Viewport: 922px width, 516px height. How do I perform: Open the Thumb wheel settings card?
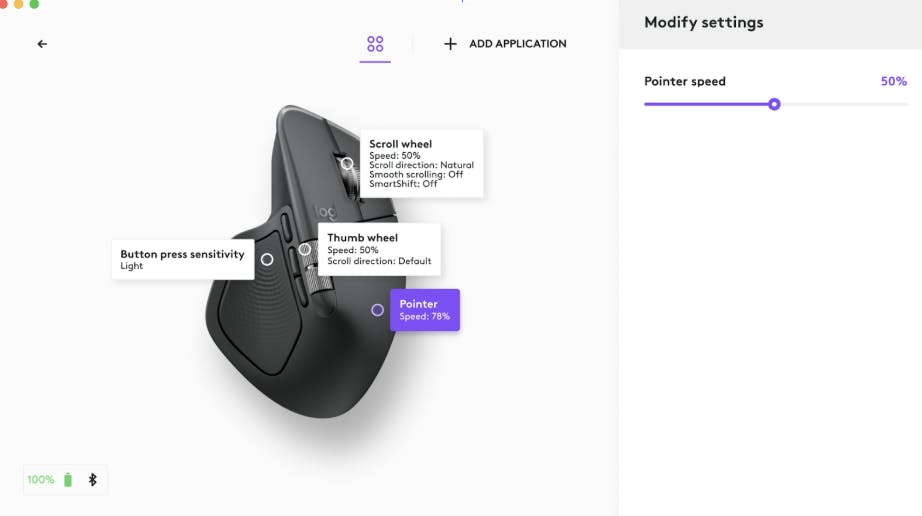click(379, 249)
